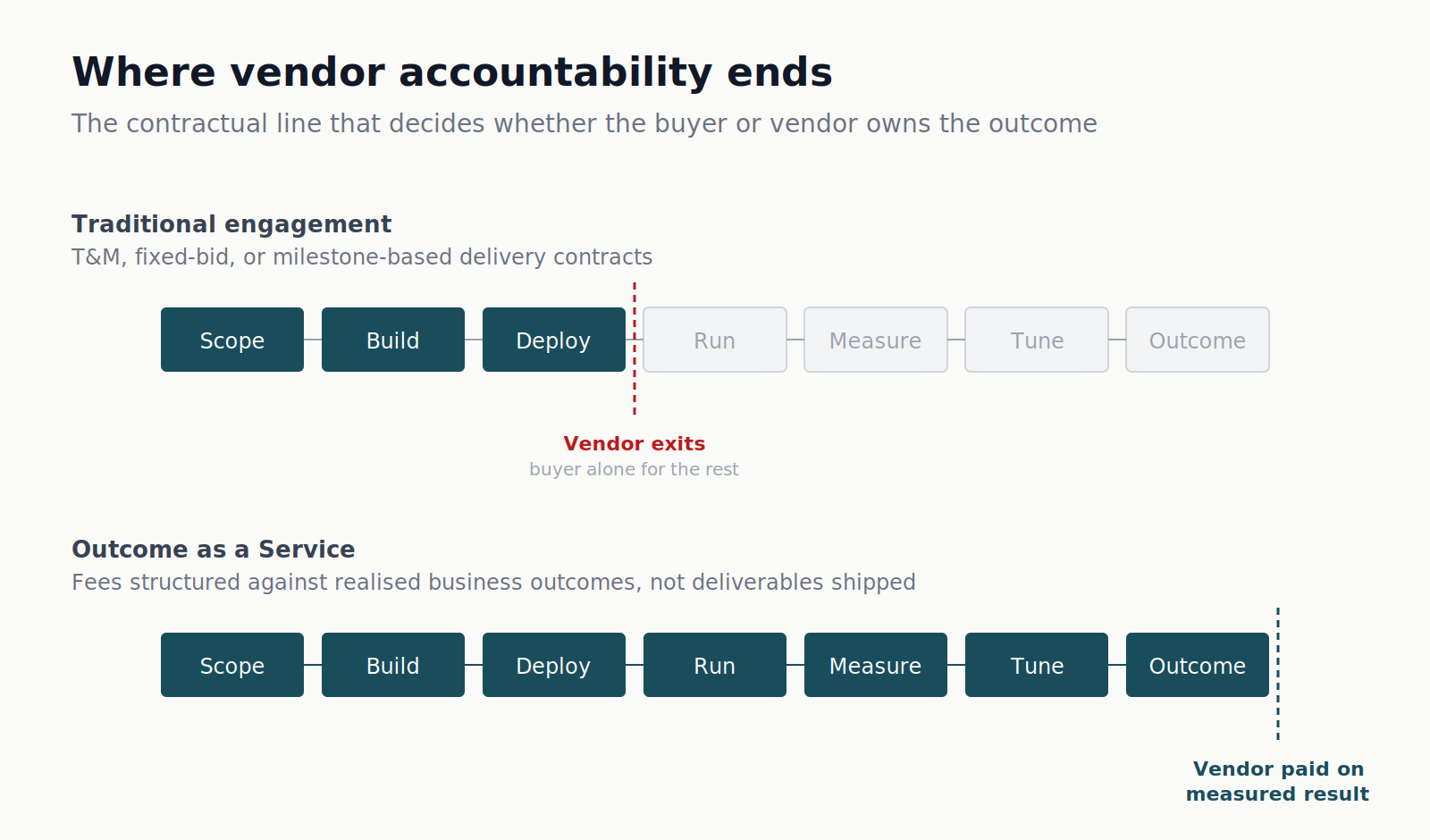Click the Deploy box in Outcome as a Service row
The image size is (1430, 840).
coord(554,665)
